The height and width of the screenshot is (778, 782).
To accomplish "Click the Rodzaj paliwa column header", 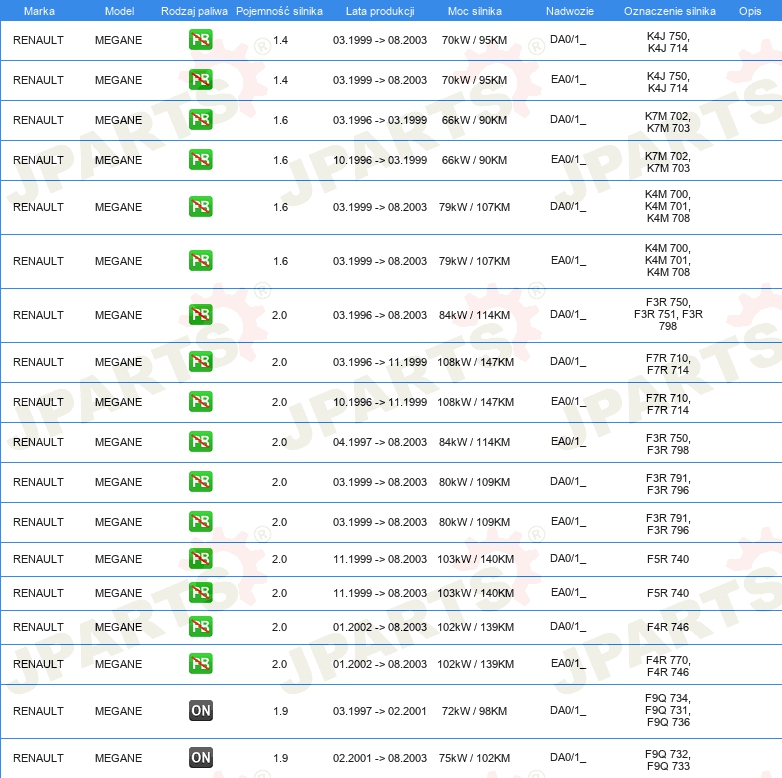I will click(x=194, y=10).
